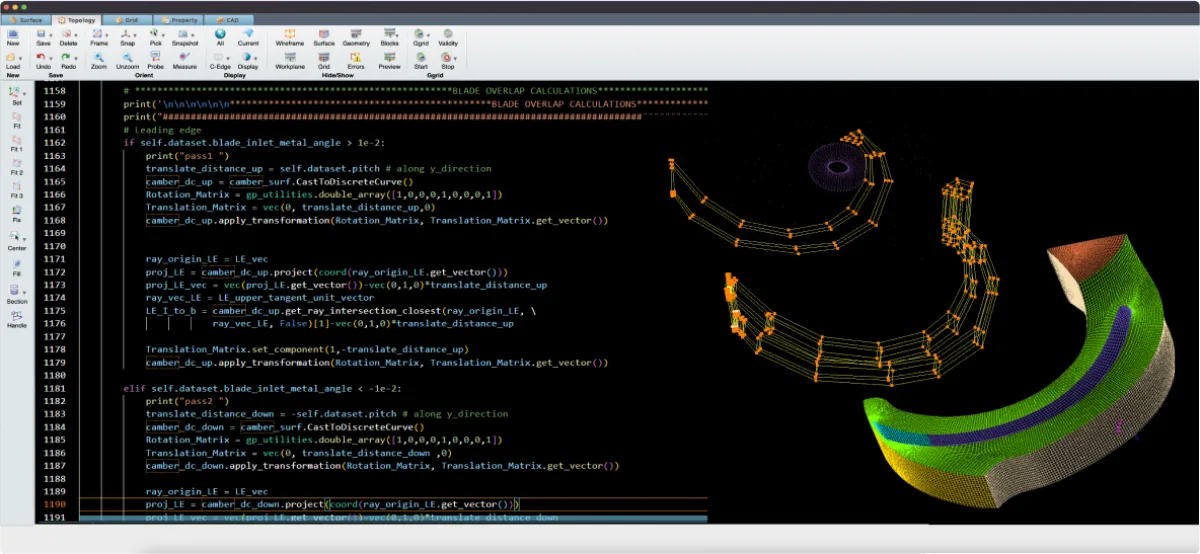
Task: Click line number 1190 in gutter
Action: [55, 504]
